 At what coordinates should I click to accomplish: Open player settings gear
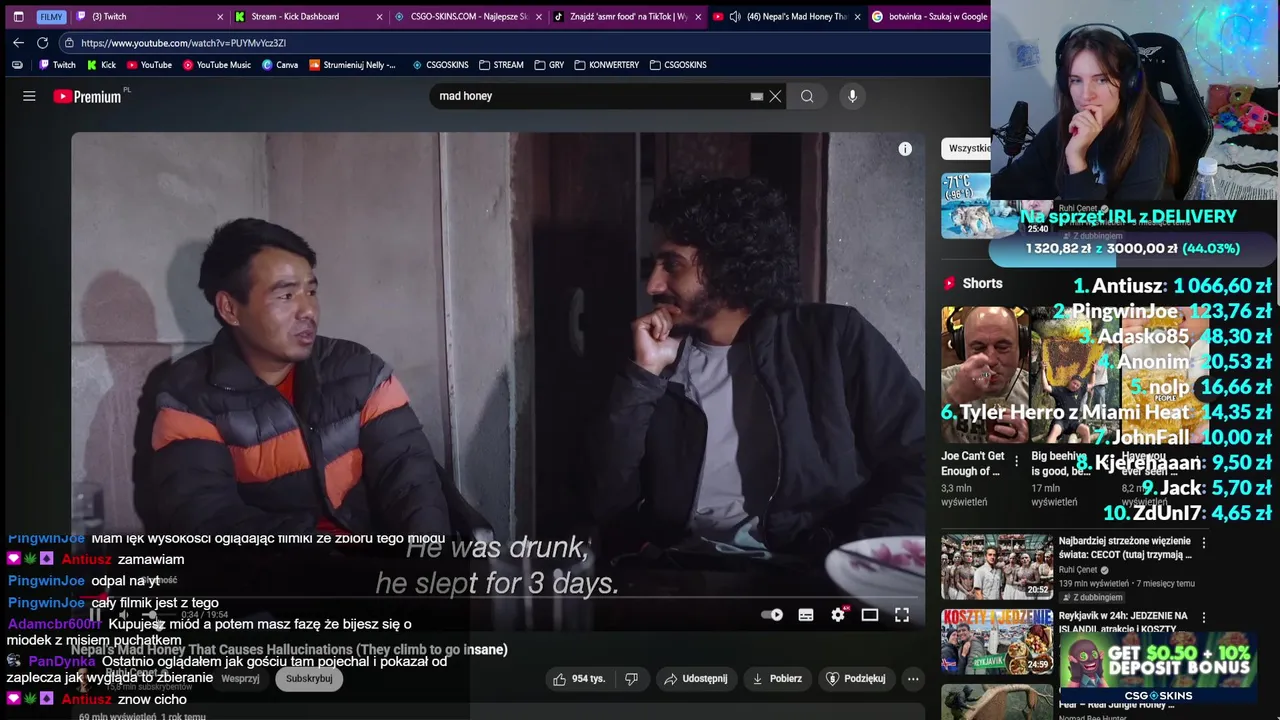pyautogui.click(x=838, y=615)
